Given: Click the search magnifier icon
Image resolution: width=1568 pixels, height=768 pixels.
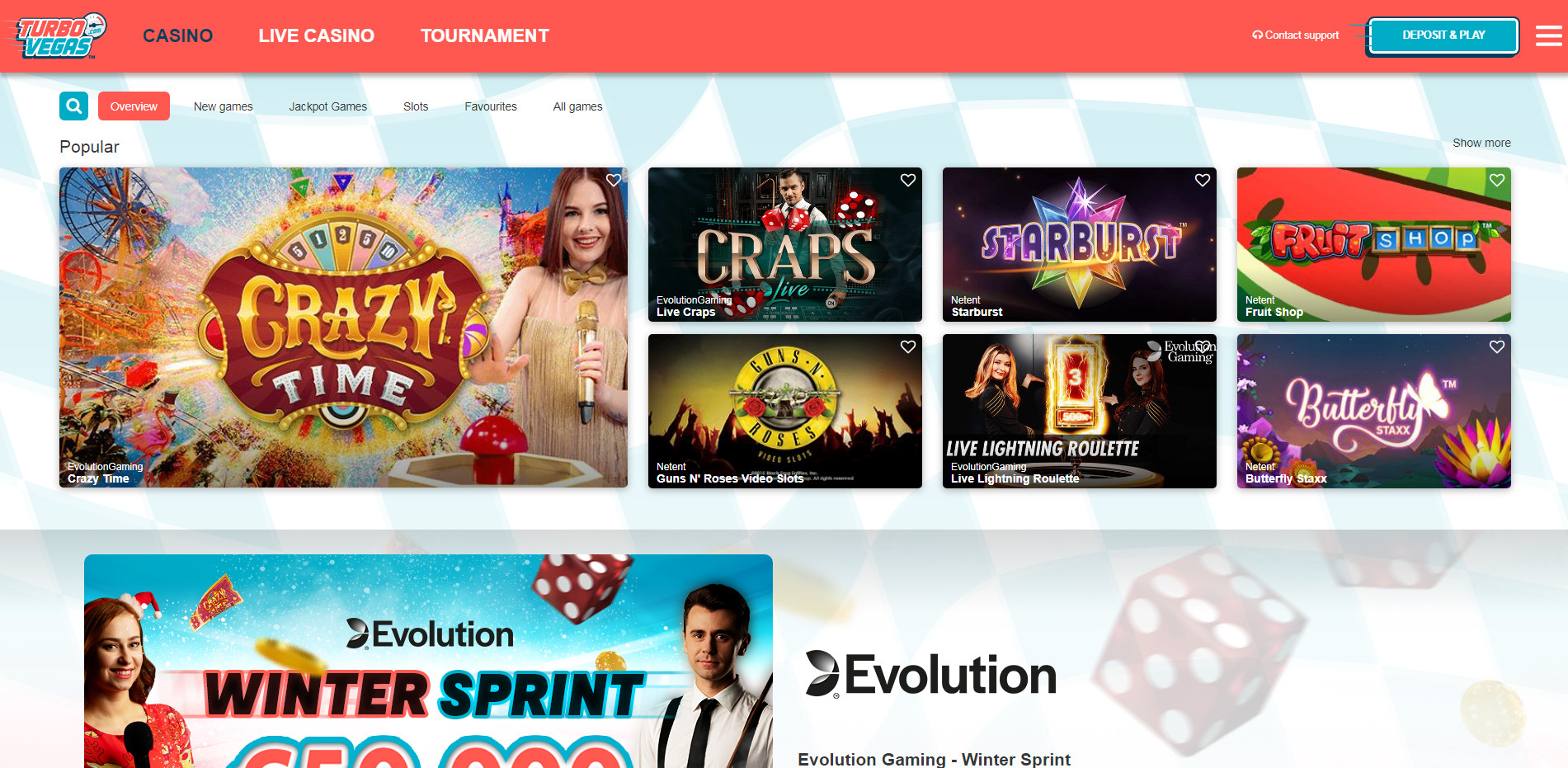Looking at the screenshot, I should [73, 106].
